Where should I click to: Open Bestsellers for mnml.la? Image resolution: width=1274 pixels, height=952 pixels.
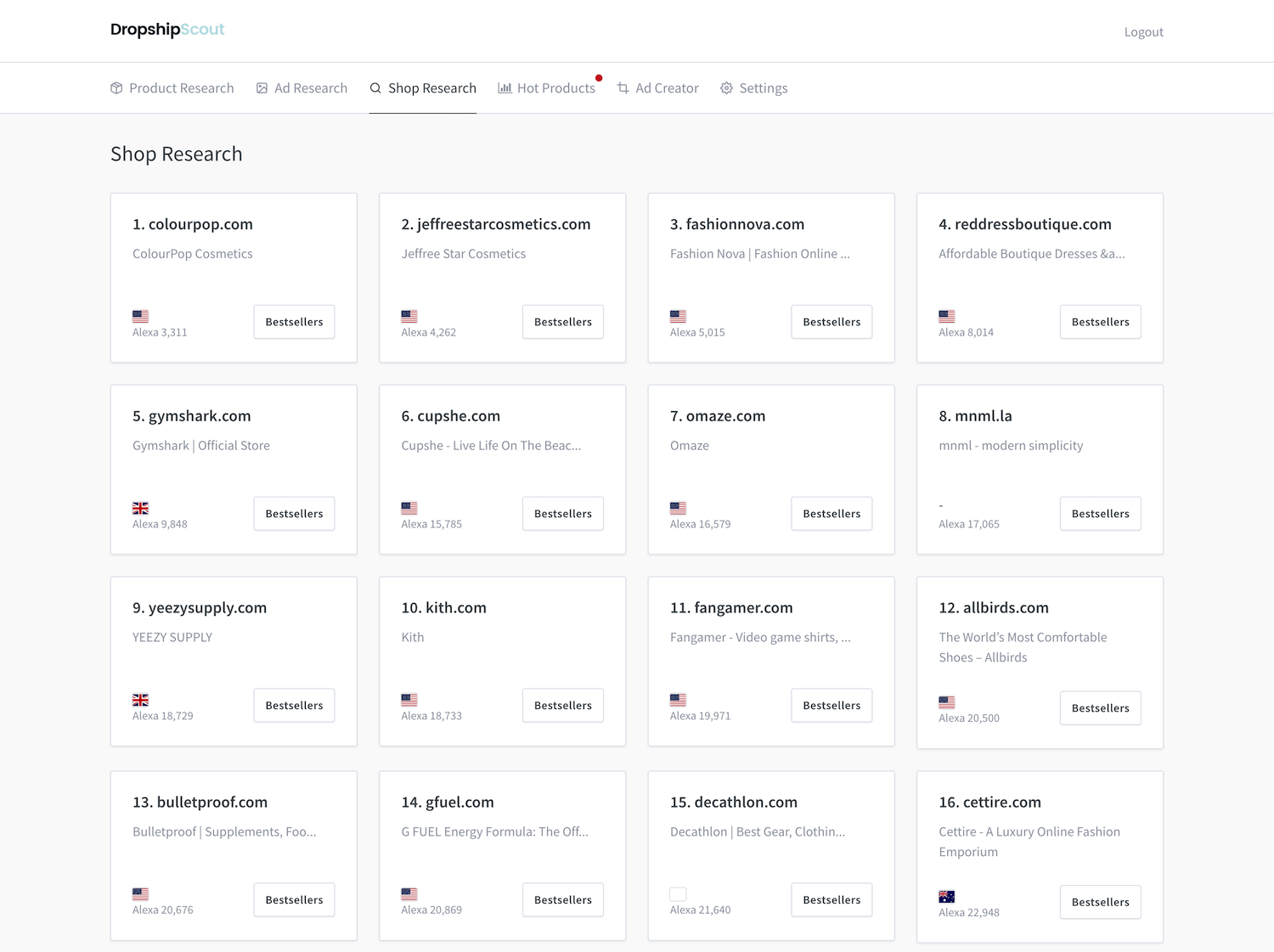1101,514
